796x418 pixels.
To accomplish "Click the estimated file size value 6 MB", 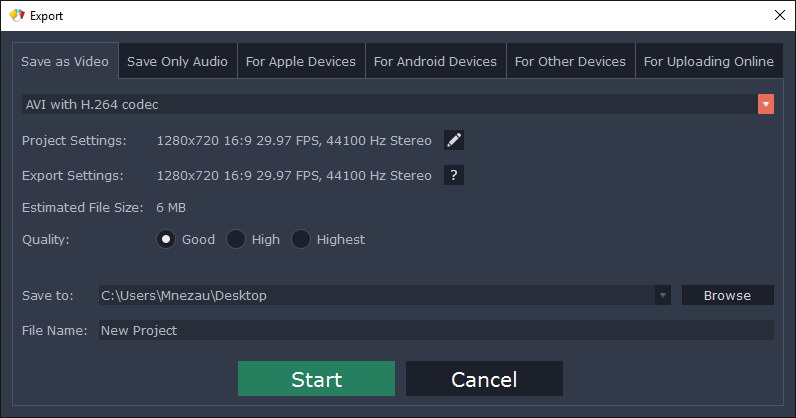I will point(171,207).
